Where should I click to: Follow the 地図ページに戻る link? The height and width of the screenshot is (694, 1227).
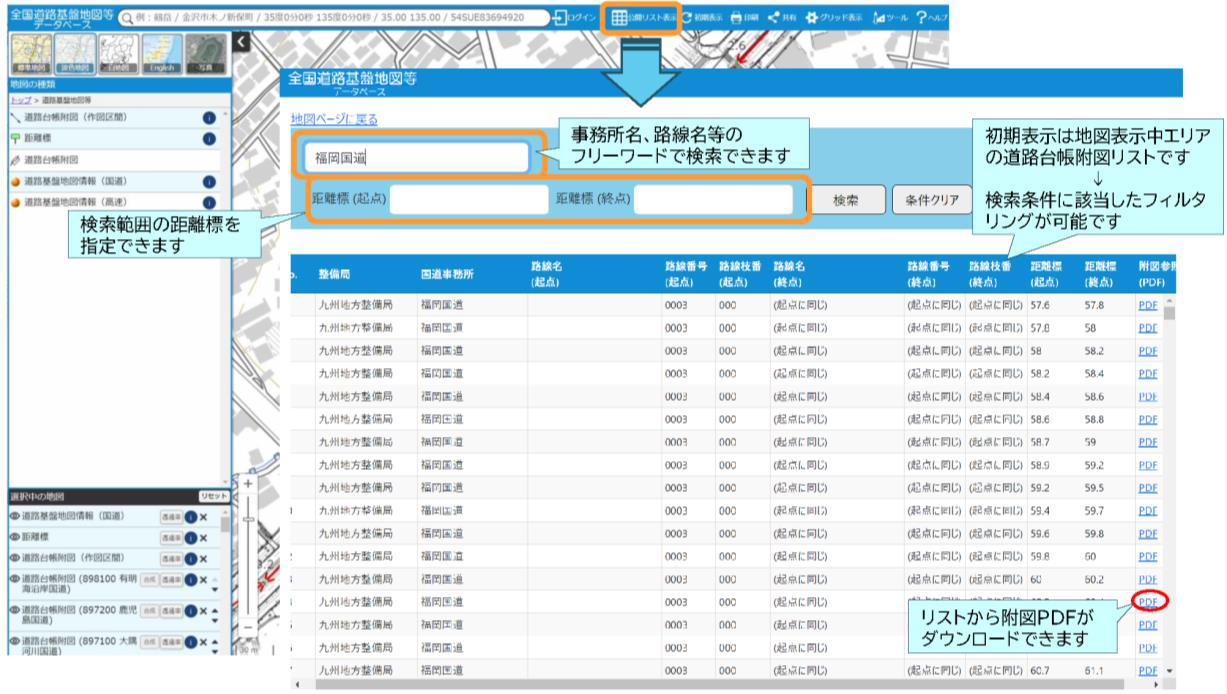(x=334, y=119)
